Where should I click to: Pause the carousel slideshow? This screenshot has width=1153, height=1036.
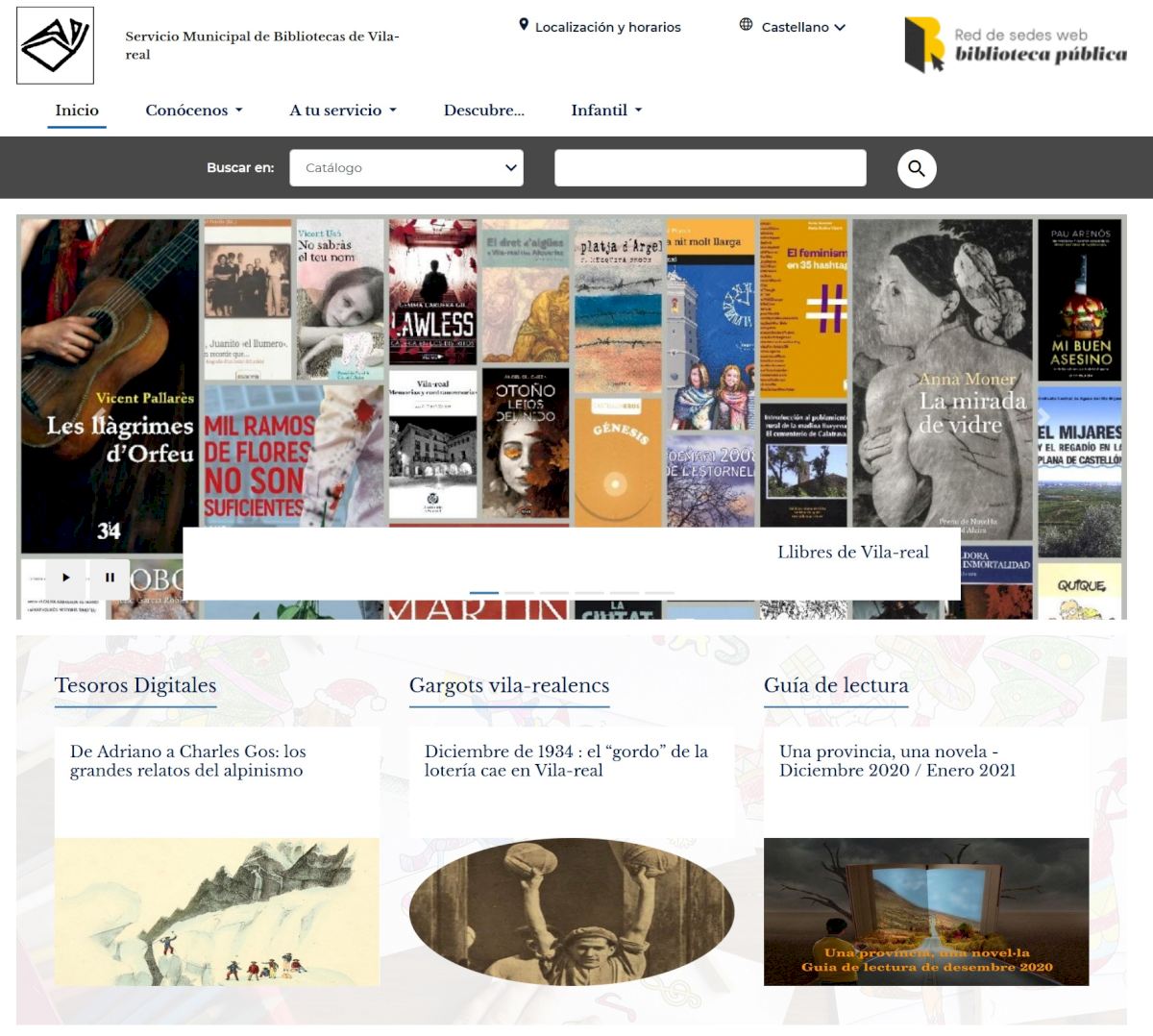point(110,578)
